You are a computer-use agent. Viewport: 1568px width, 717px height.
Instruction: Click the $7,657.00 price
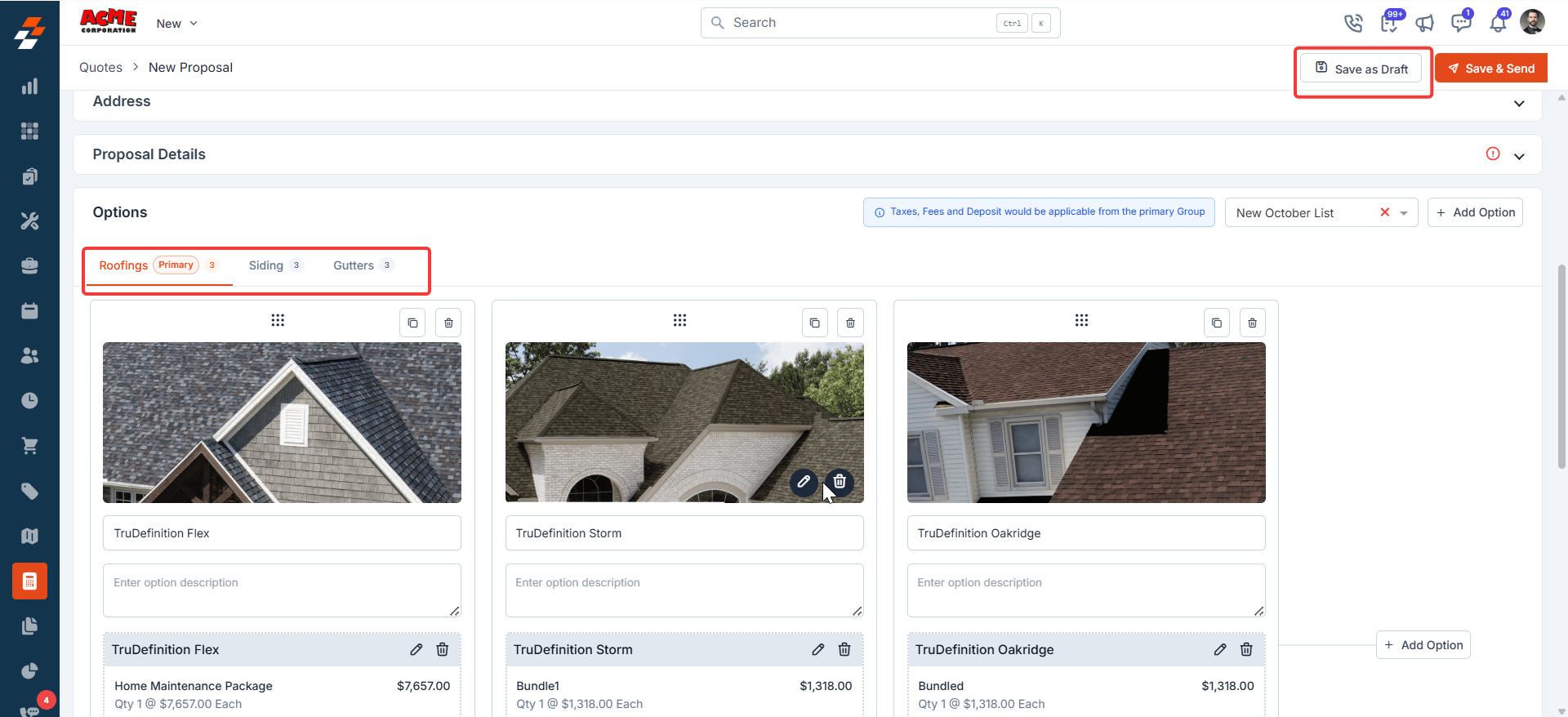point(423,686)
